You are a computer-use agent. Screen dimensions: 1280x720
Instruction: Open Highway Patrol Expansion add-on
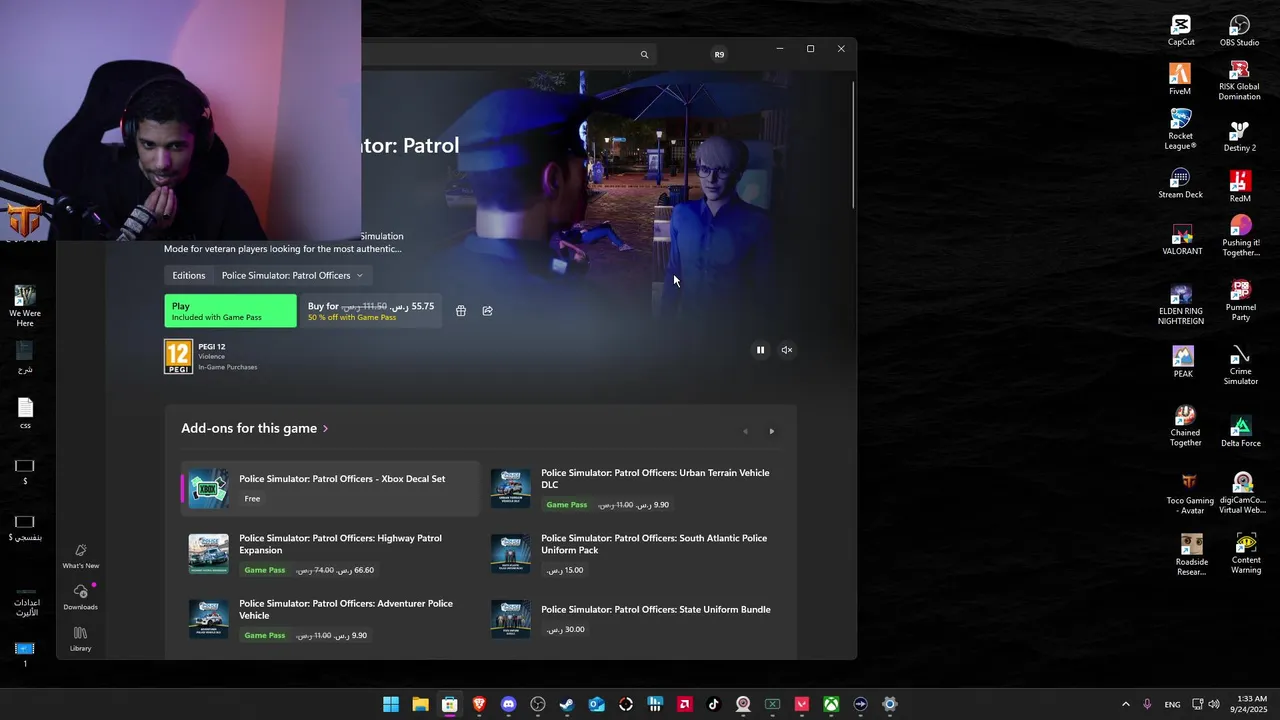click(x=330, y=554)
